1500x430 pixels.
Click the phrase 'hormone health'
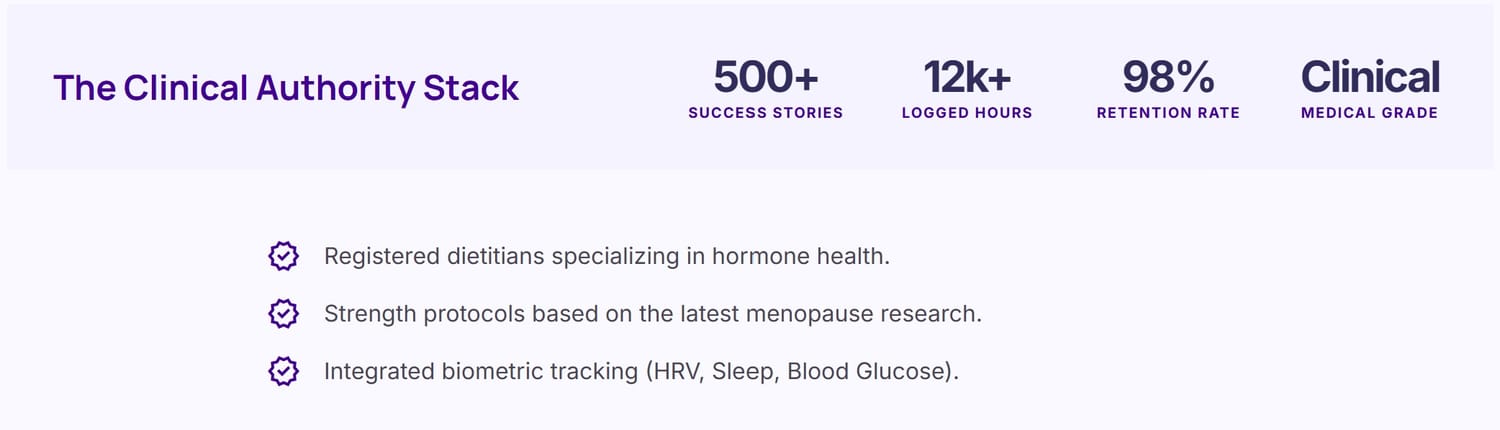click(x=801, y=256)
